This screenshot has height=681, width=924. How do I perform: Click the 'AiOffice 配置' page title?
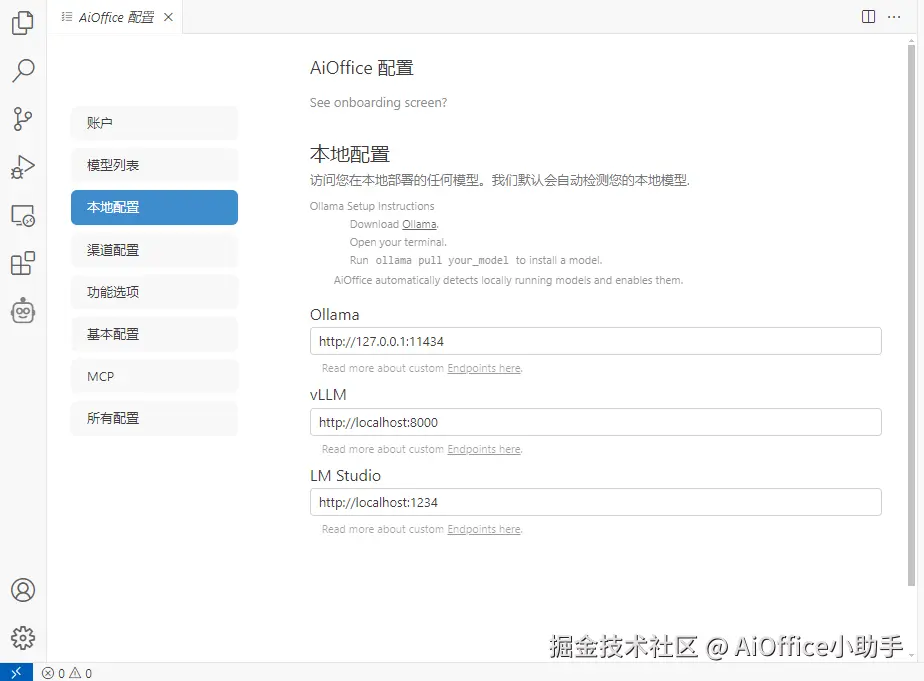(362, 68)
